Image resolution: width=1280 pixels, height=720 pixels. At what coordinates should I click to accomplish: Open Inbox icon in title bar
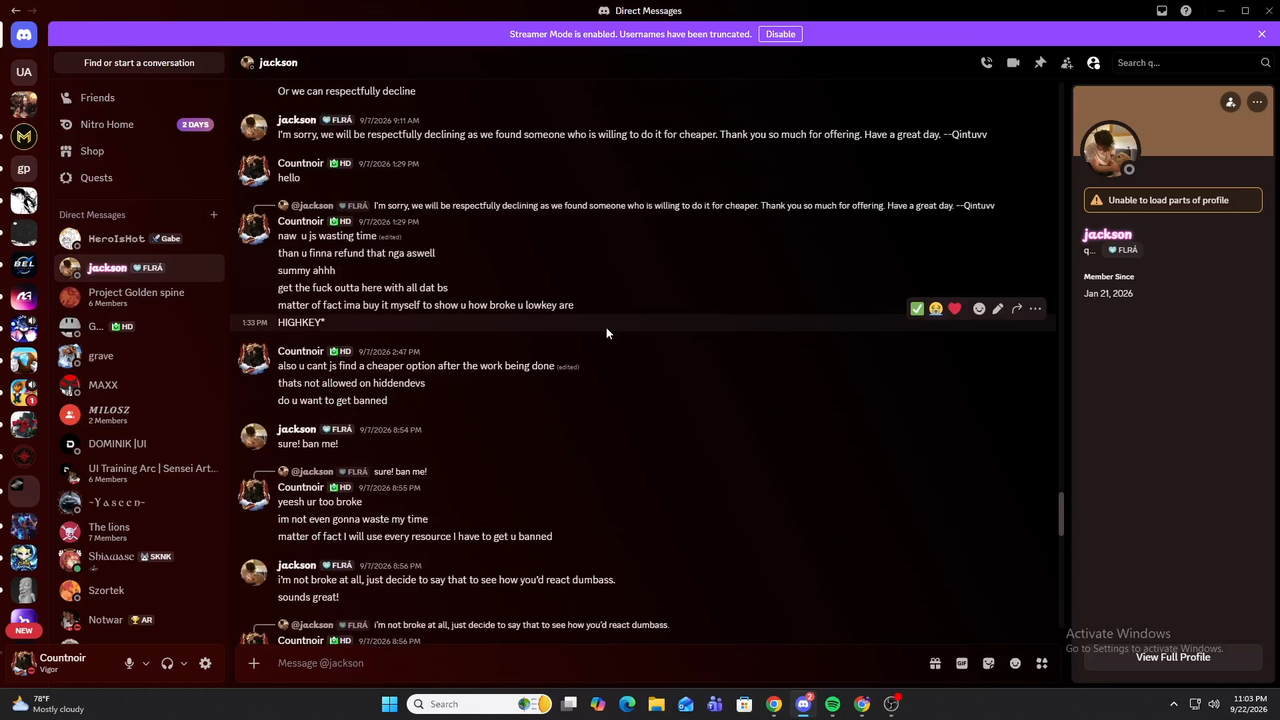pos(1162,11)
